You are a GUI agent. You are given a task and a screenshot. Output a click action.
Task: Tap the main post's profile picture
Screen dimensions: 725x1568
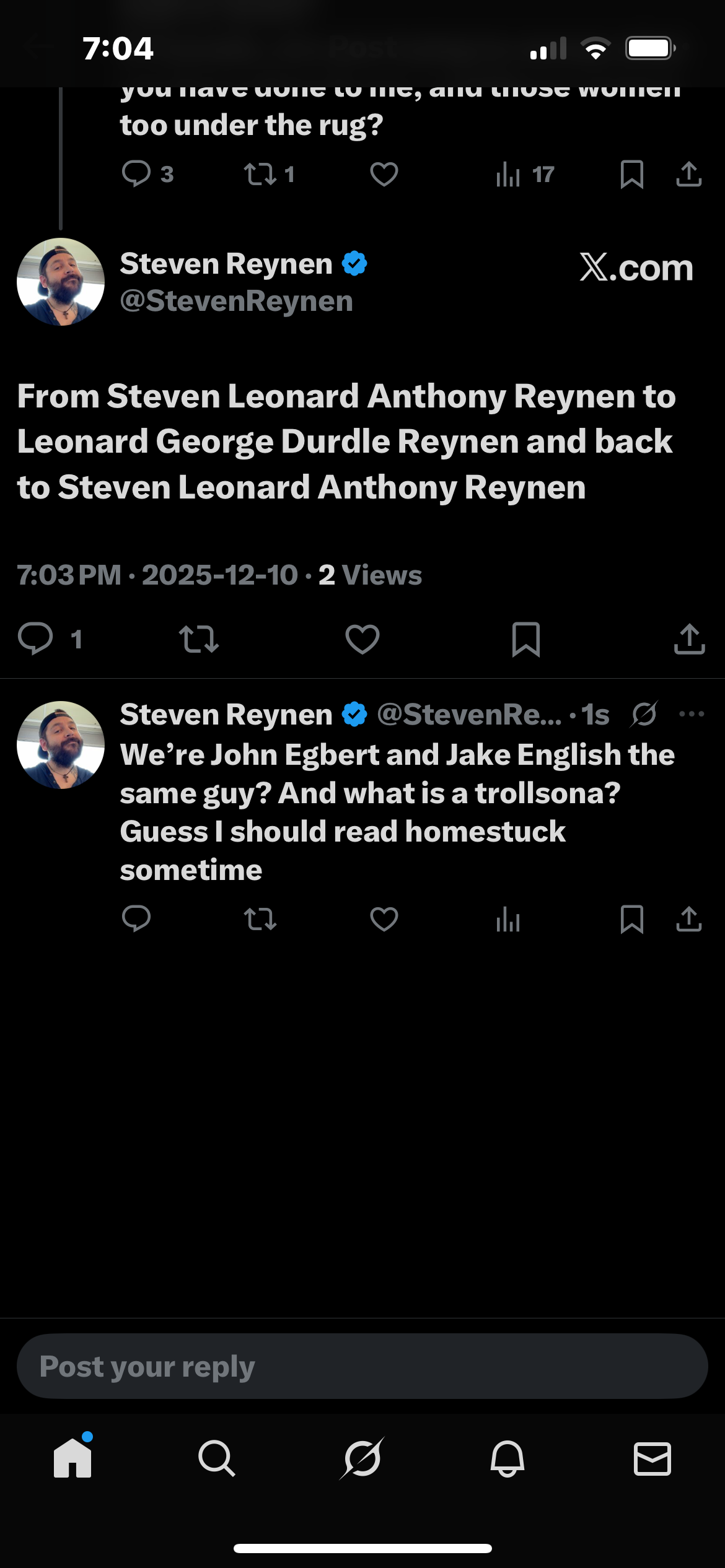click(x=61, y=282)
